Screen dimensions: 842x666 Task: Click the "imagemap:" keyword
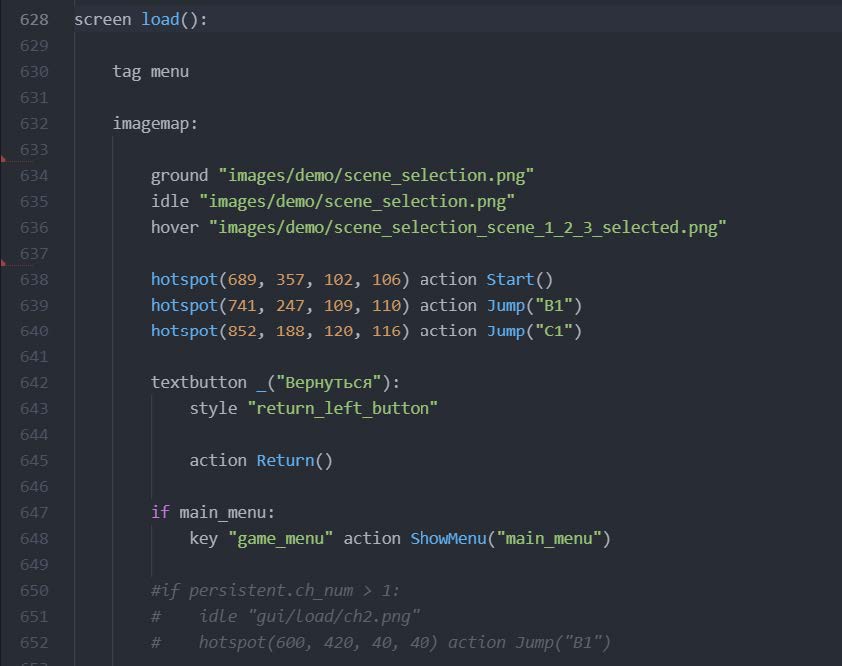[155, 124]
